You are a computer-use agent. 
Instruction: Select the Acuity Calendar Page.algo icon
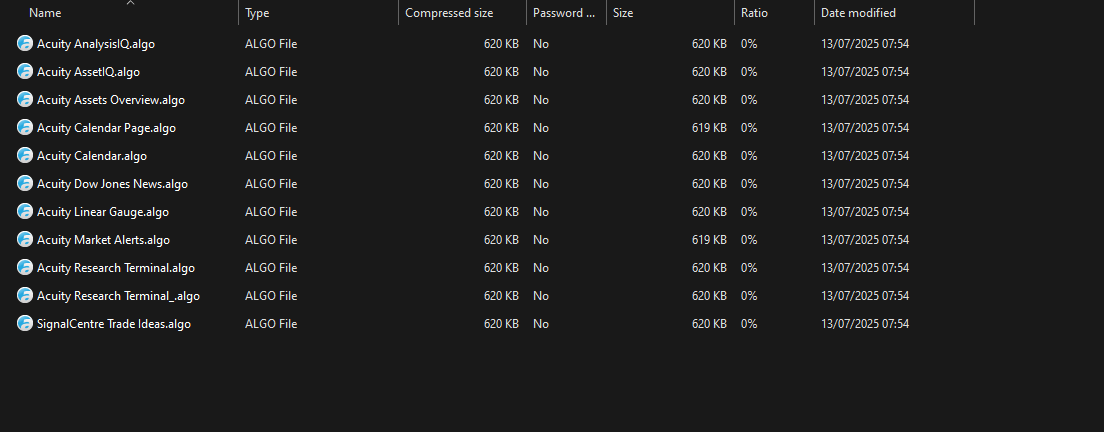(25, 127)
